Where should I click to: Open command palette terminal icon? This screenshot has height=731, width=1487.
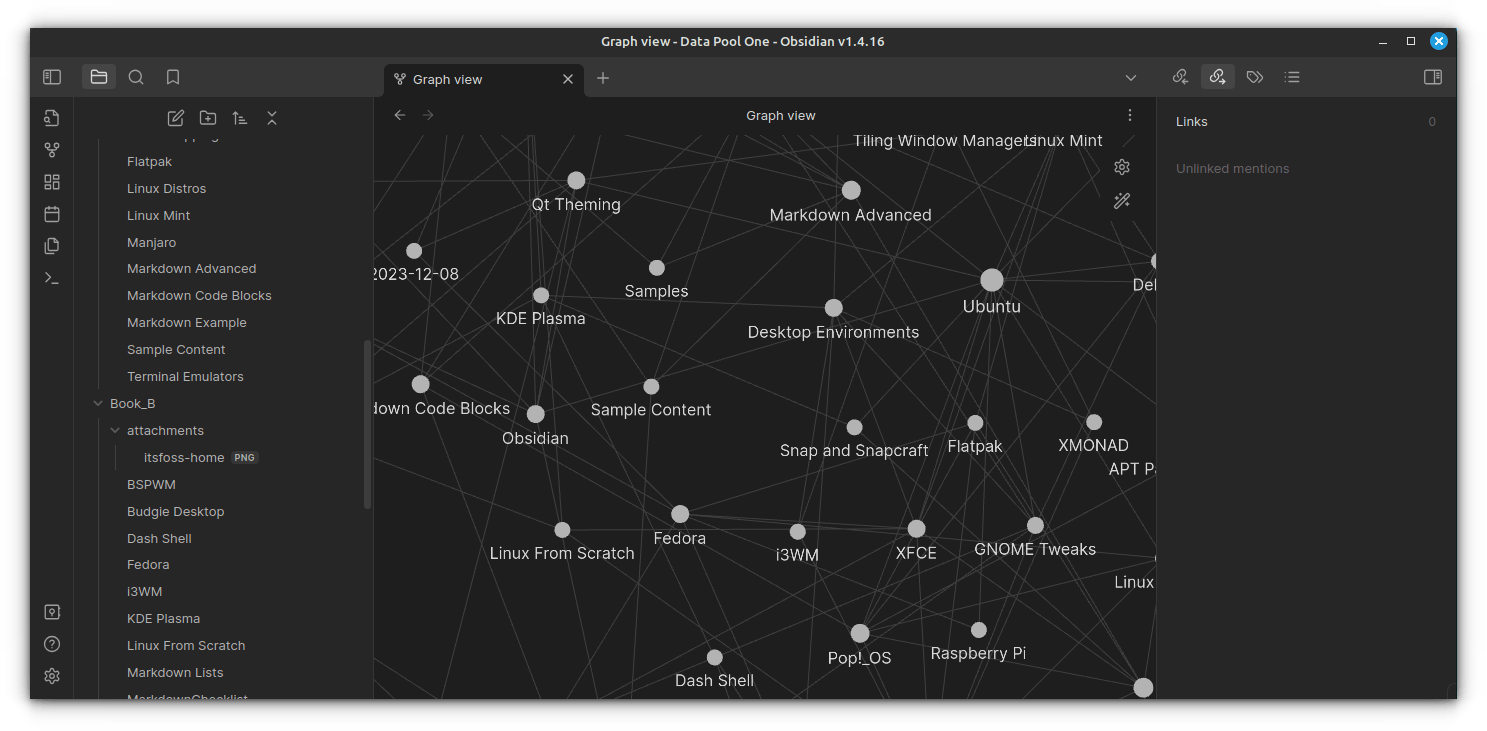click(52, 278)
